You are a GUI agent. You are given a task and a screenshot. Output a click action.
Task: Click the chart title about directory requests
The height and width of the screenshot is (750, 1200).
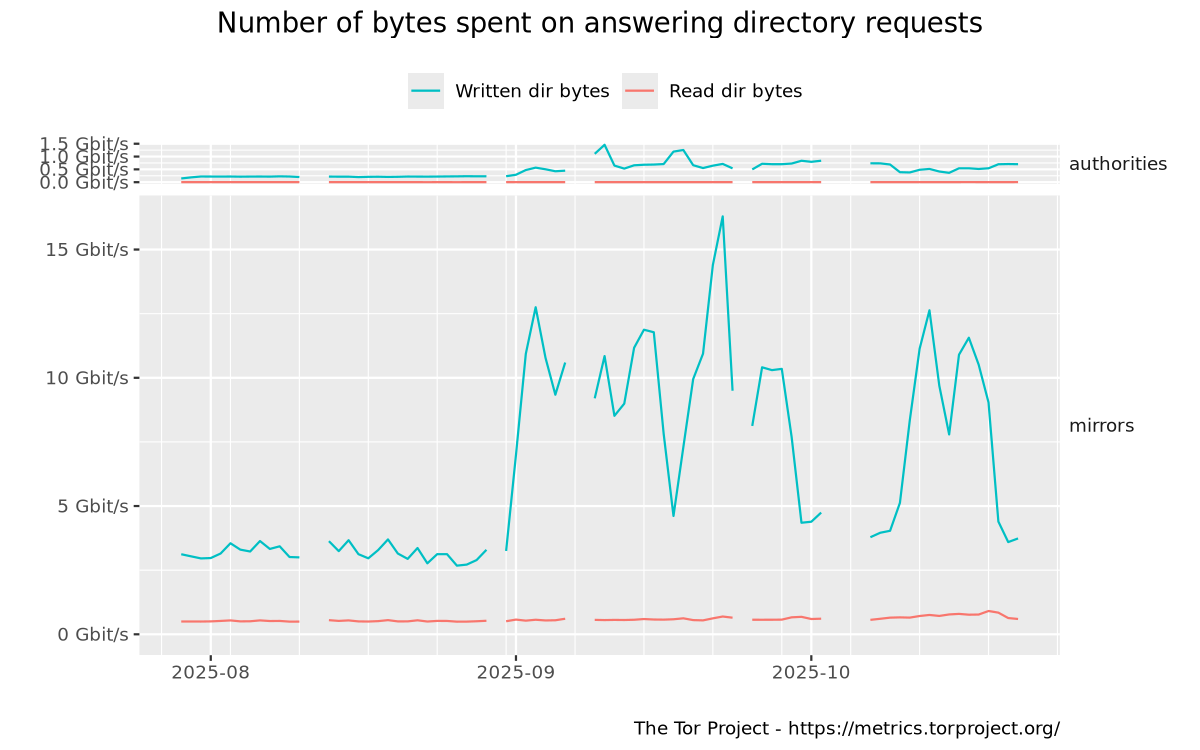[x=600, y=23]
